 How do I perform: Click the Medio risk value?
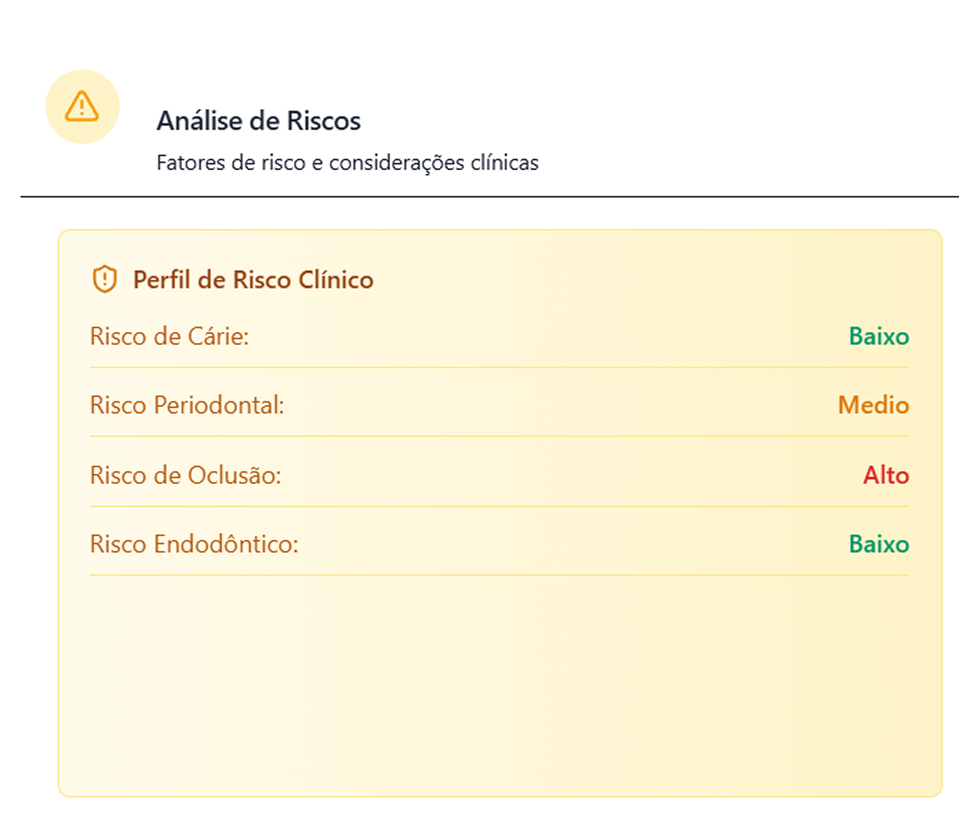(873, 405)
